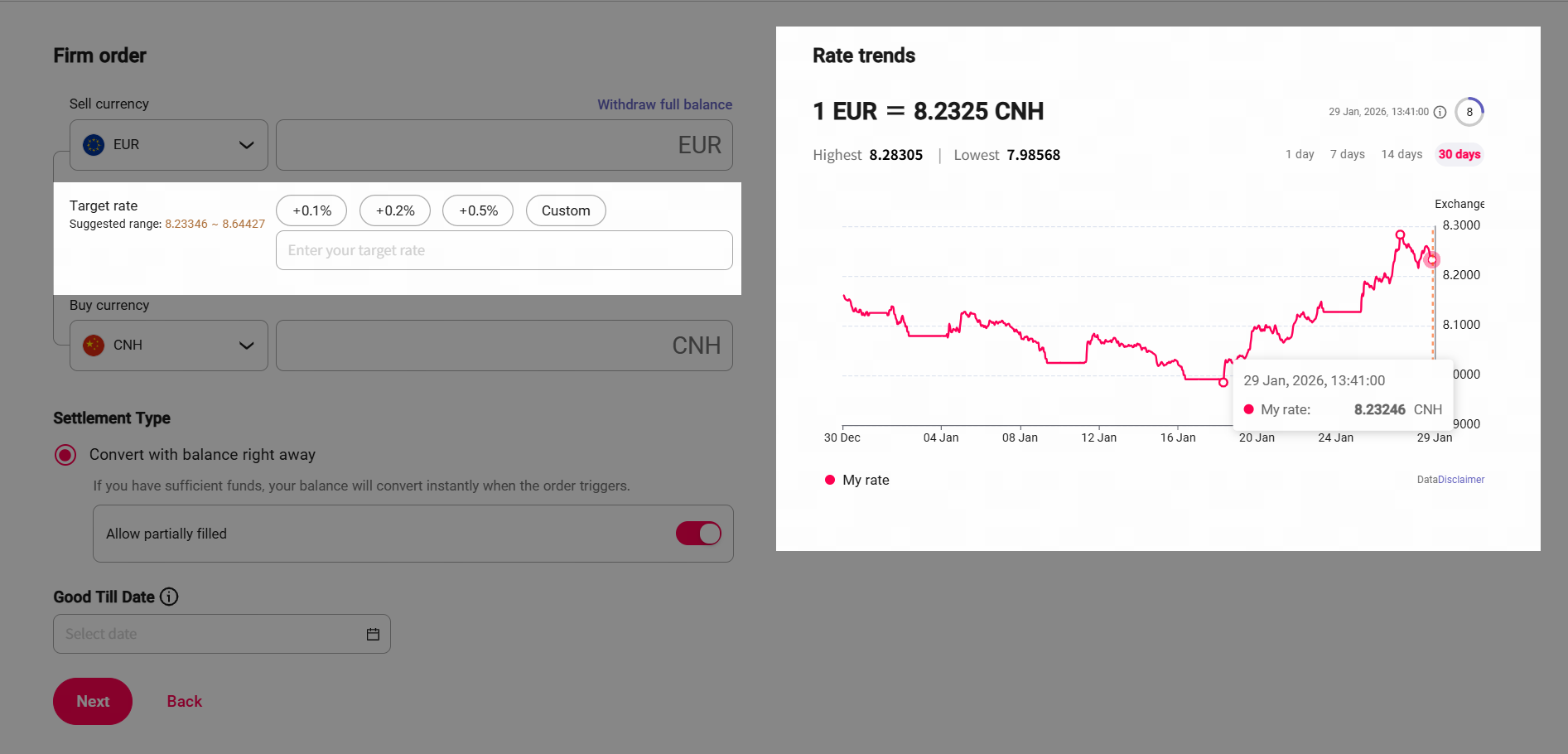Click the circular refresh countdown timer
This screenshot has width=1568, height=754.
click(x=1469, y=112)
